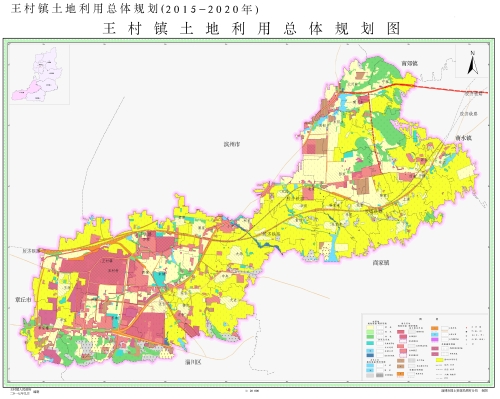Click the bright yellow legend swatch
500x399 pixels.
click(440, 360)
